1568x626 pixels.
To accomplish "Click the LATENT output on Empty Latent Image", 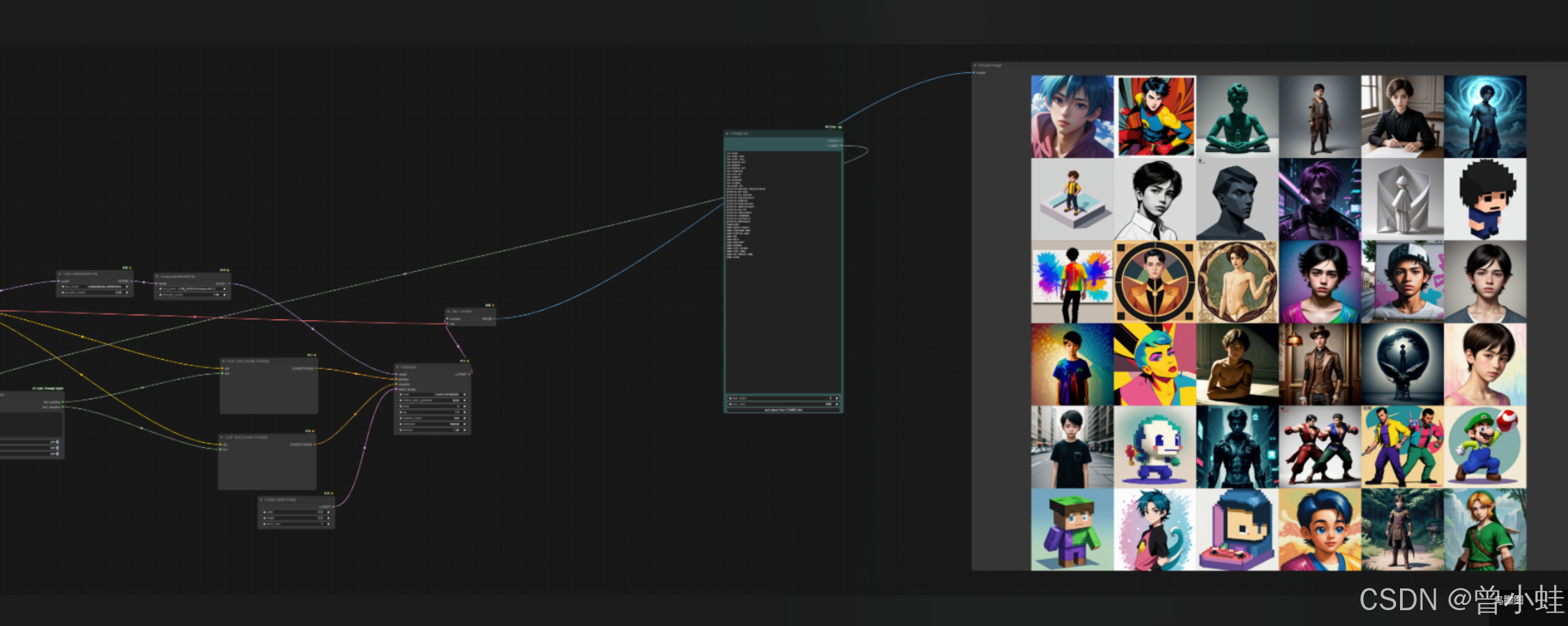I will (333, 507).
